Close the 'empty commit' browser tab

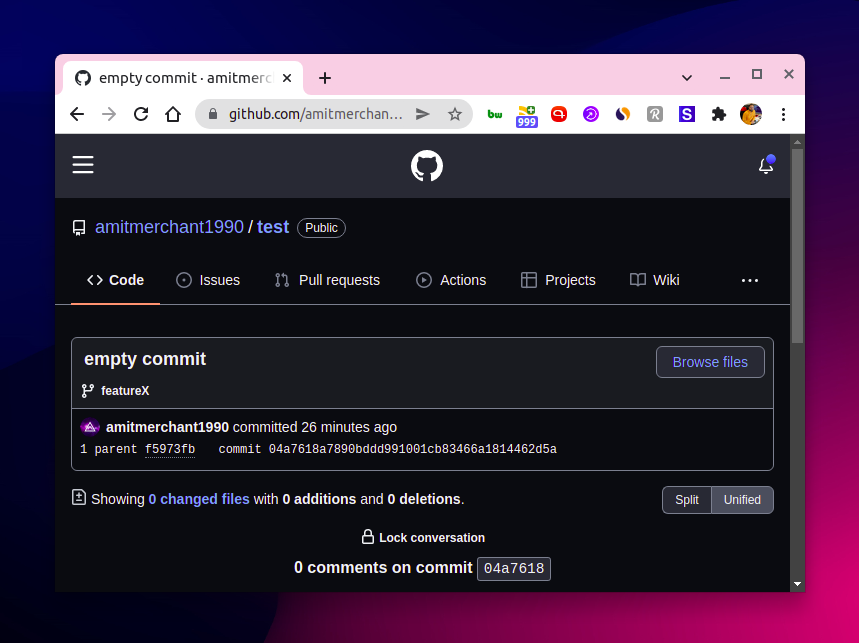tap(287, 78)
